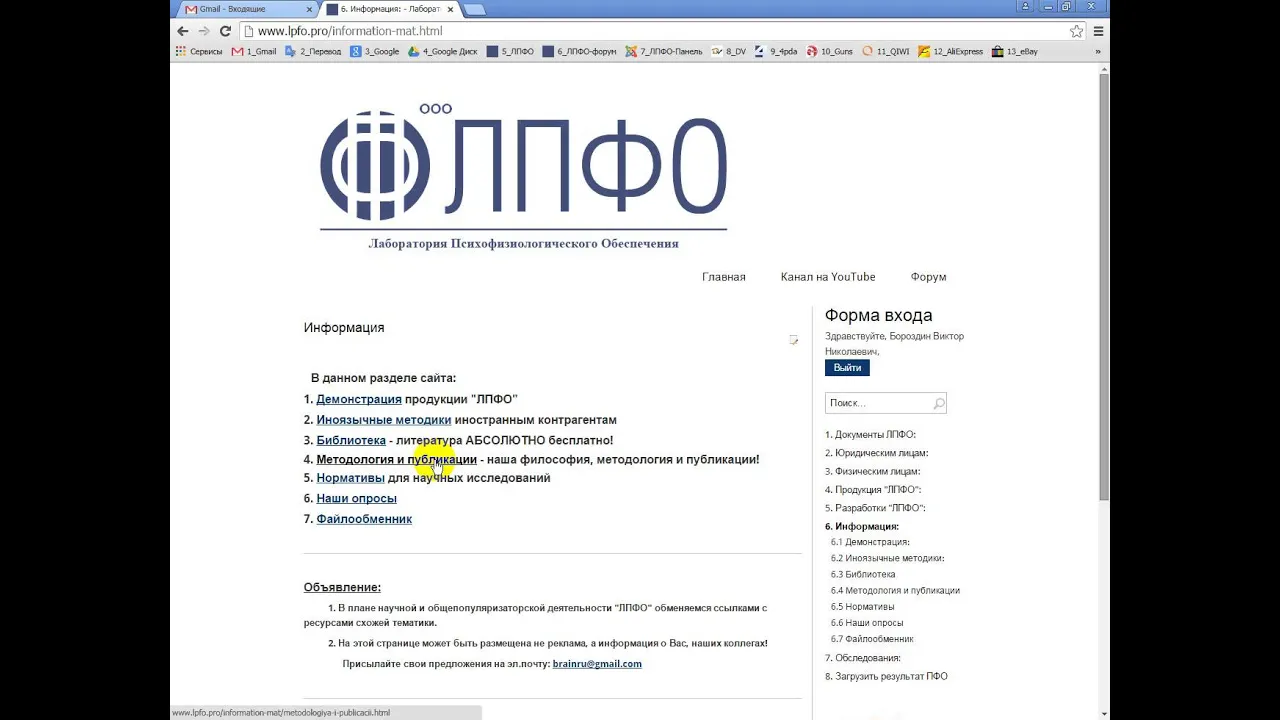Open the Сервисы apps bookmark

(x=199, y=51)
